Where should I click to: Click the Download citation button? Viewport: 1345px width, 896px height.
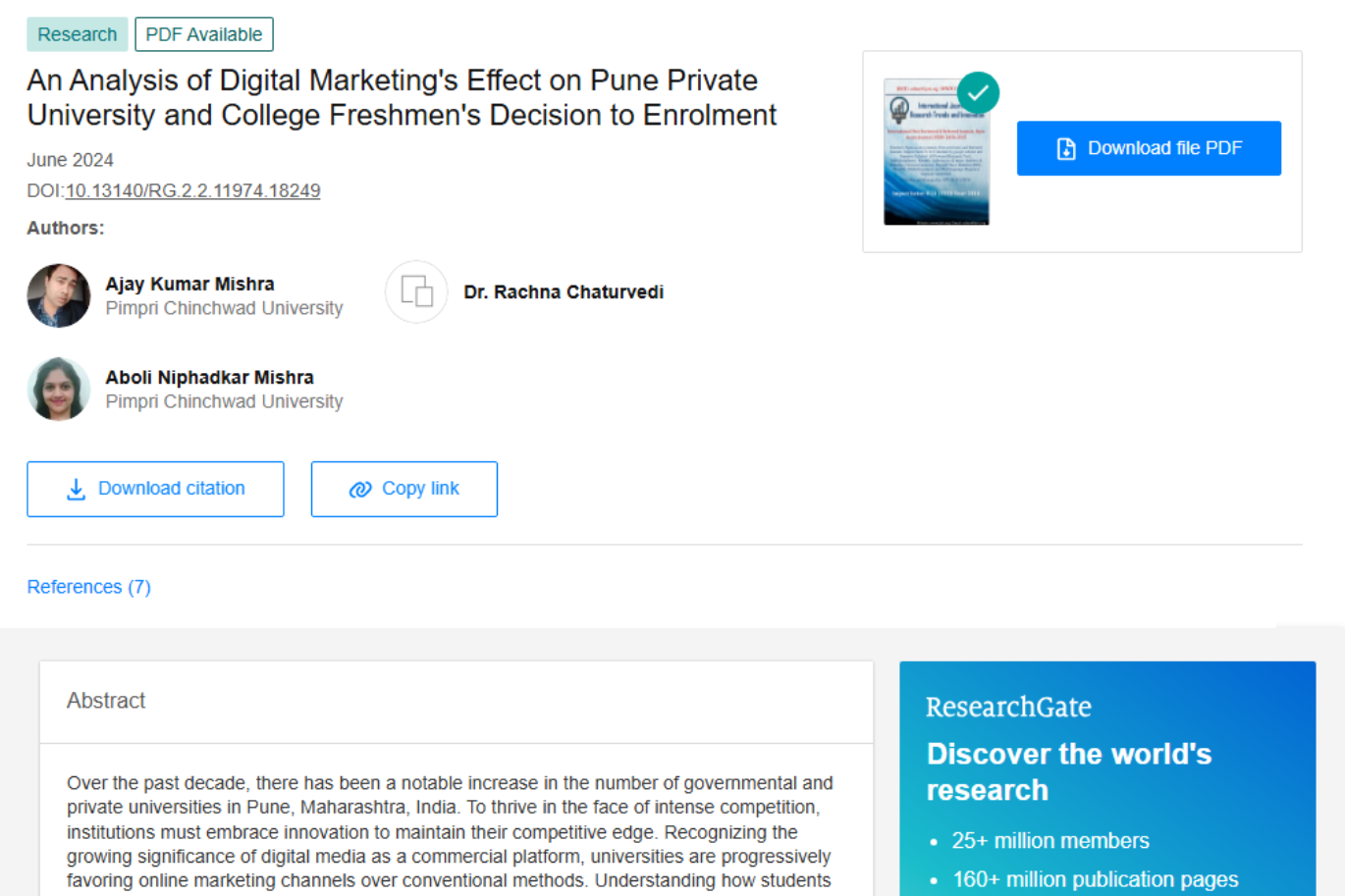[x=154, y=488]
